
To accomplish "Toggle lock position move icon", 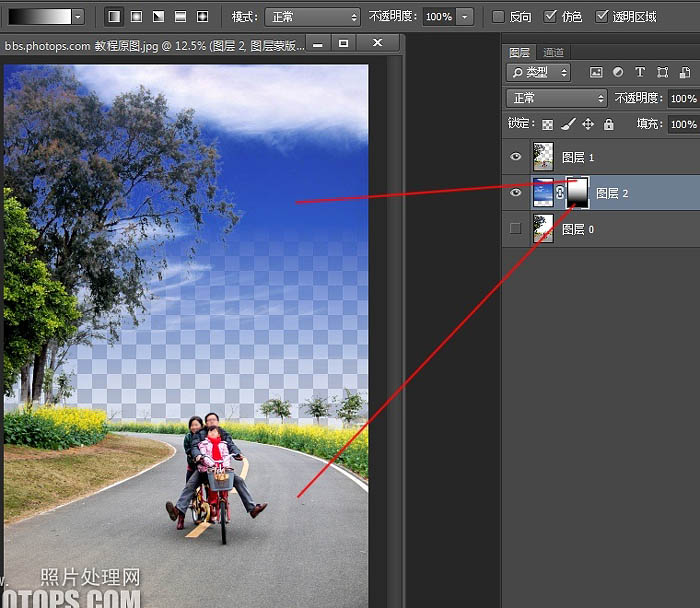I will (588, 124).
